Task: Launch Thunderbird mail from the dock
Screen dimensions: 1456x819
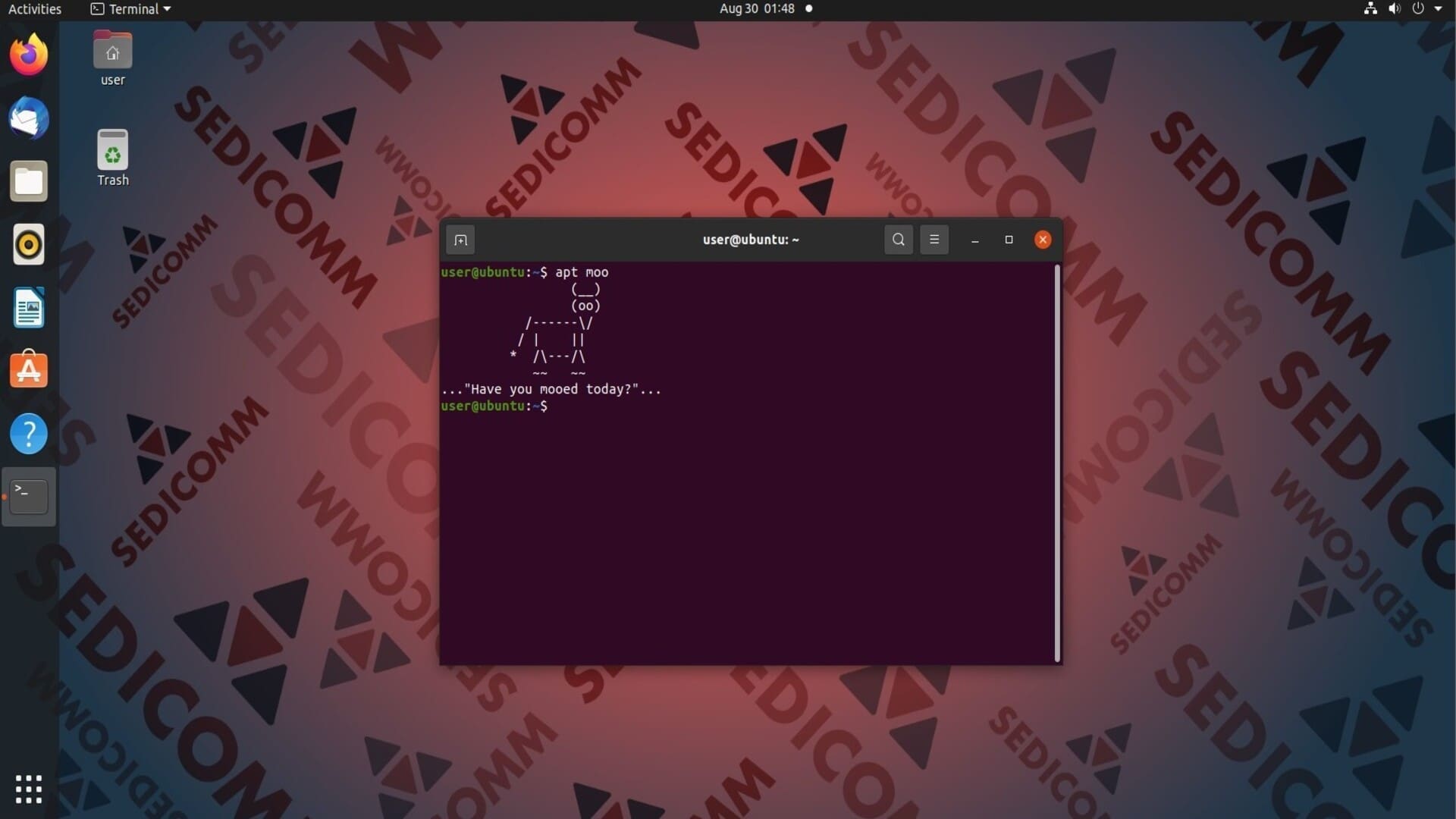Action: tap(29, 118)
